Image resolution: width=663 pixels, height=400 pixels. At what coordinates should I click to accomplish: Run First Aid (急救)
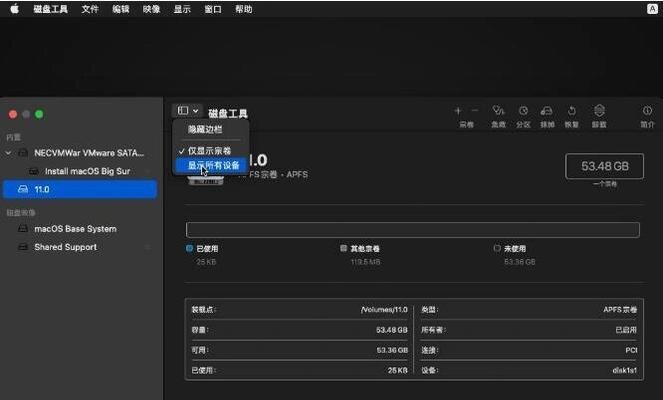click(x=499, y=111)
